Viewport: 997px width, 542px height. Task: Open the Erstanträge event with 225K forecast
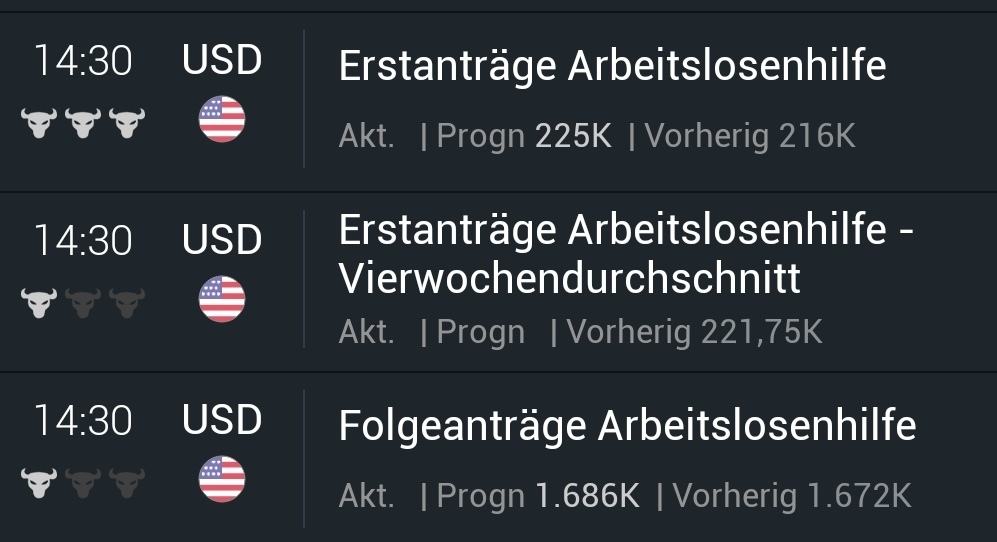click(x=612, y=66)
